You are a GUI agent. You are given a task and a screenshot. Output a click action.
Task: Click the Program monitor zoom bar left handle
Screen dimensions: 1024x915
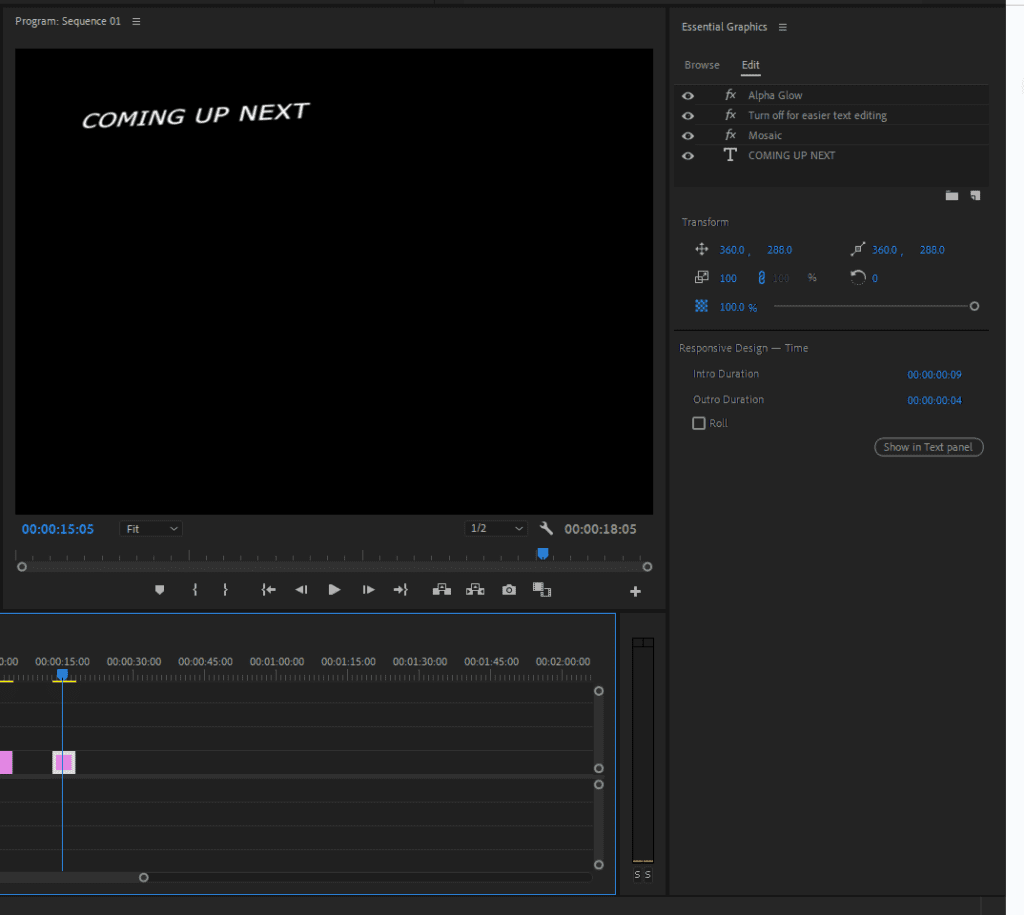(22, 567)
